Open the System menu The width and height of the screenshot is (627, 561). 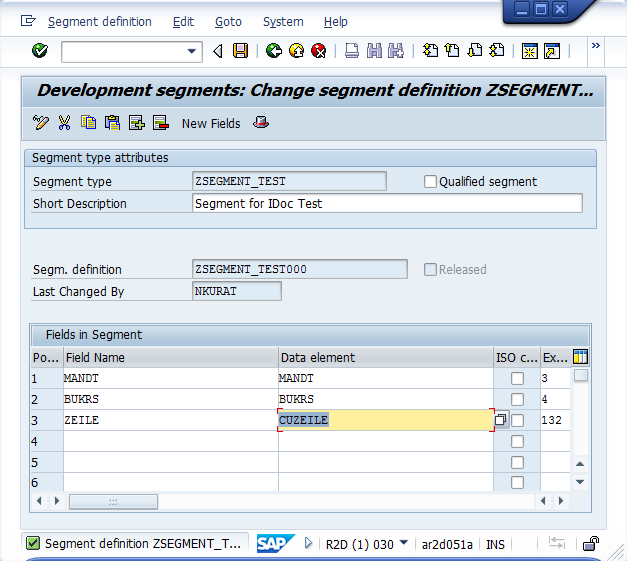click(x=283, y=22)
